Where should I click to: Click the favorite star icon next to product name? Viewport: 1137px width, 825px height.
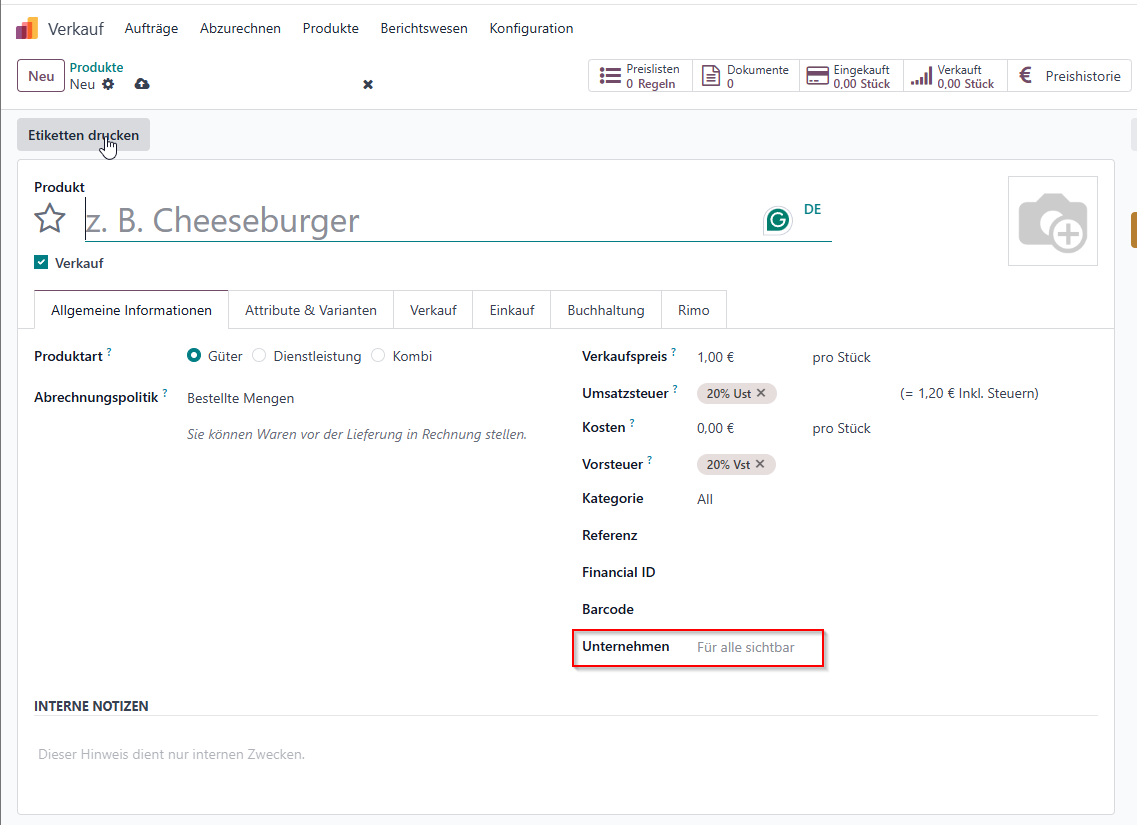(49, 218)
